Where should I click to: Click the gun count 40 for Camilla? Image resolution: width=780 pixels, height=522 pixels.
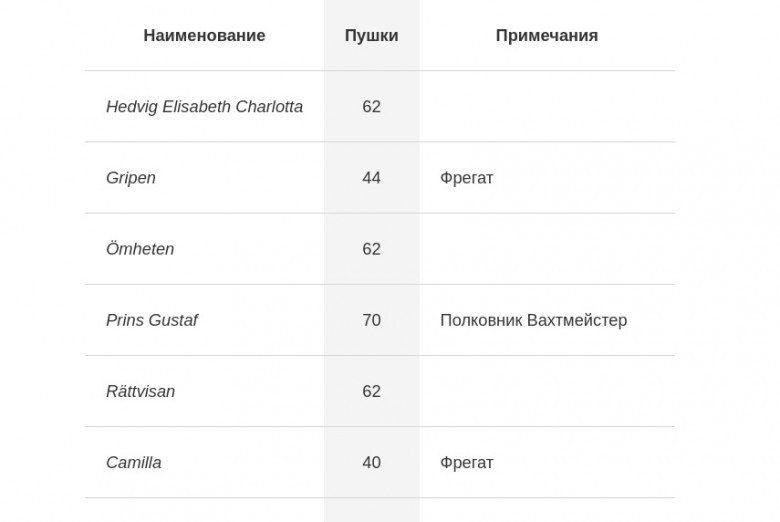pyautogui.click(x=372, y=462)
